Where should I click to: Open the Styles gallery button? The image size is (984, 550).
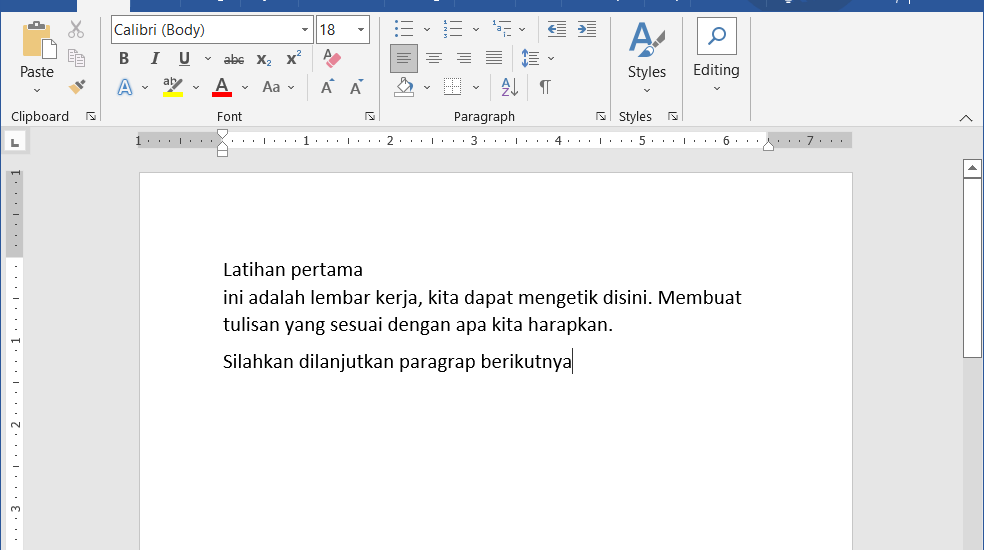click(x=647, y=58)
